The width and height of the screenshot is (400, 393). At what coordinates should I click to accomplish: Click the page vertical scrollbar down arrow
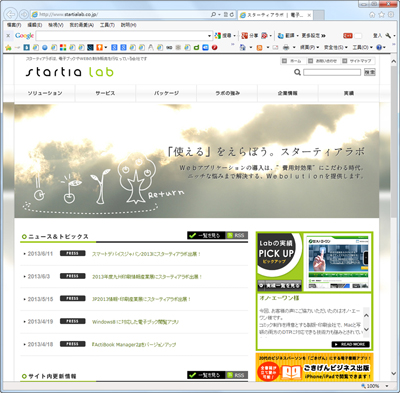(394, 374)
